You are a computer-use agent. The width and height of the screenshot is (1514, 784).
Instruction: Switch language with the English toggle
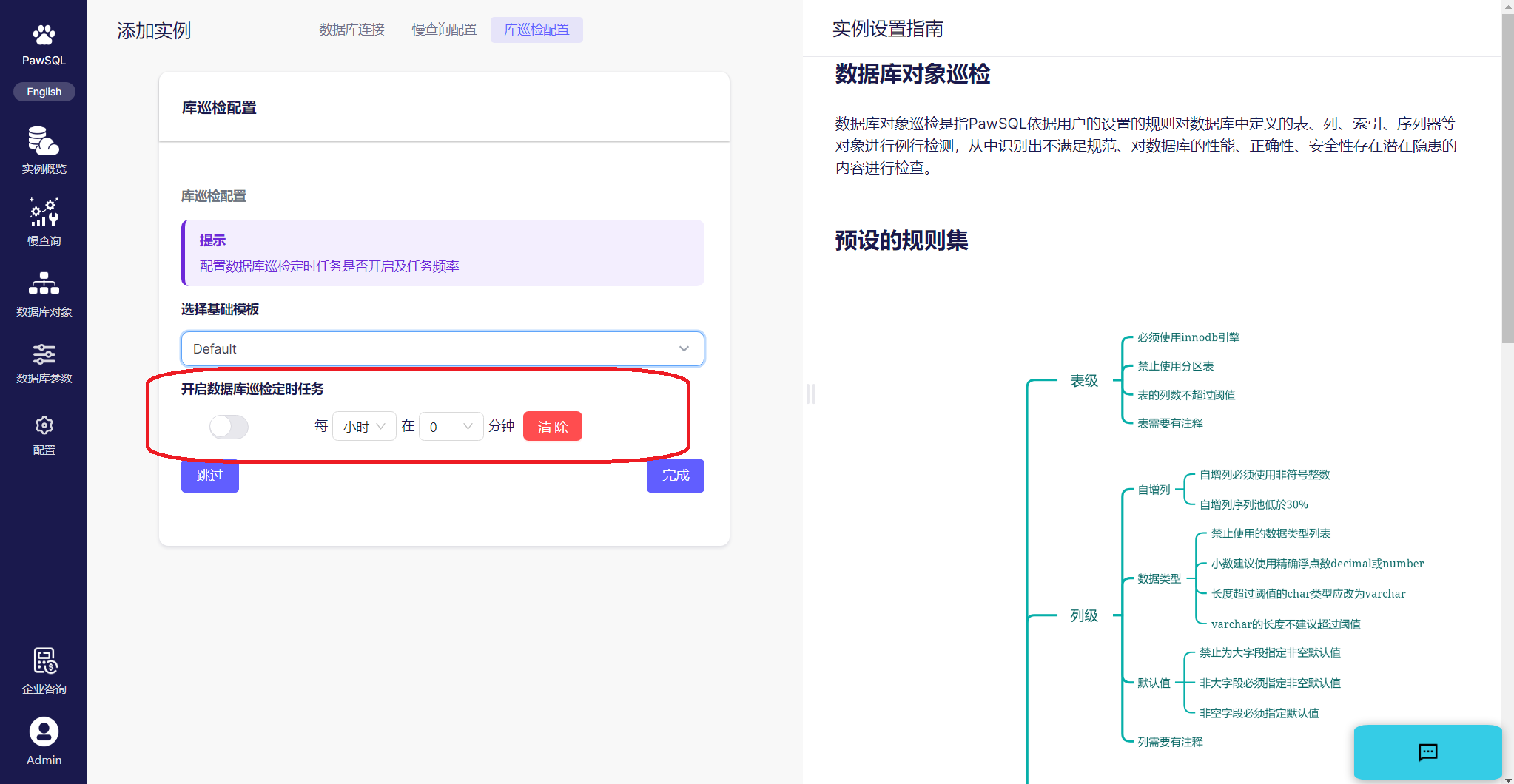point(44,92)
